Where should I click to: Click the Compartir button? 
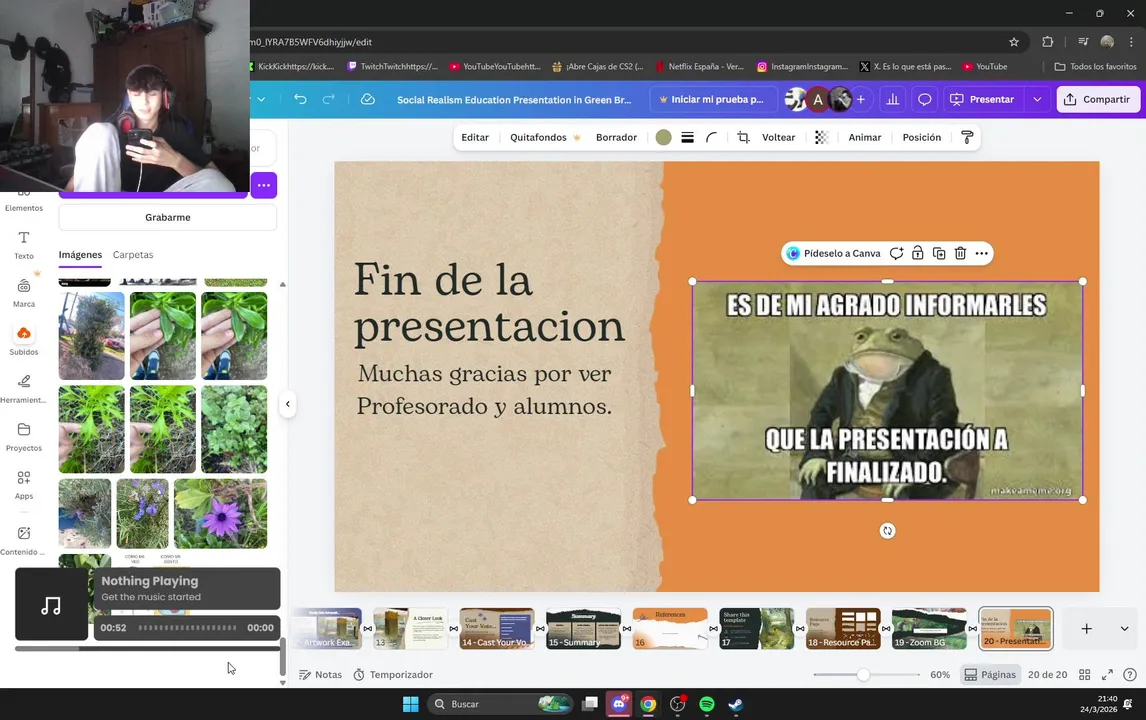(x=1098, y=99)
